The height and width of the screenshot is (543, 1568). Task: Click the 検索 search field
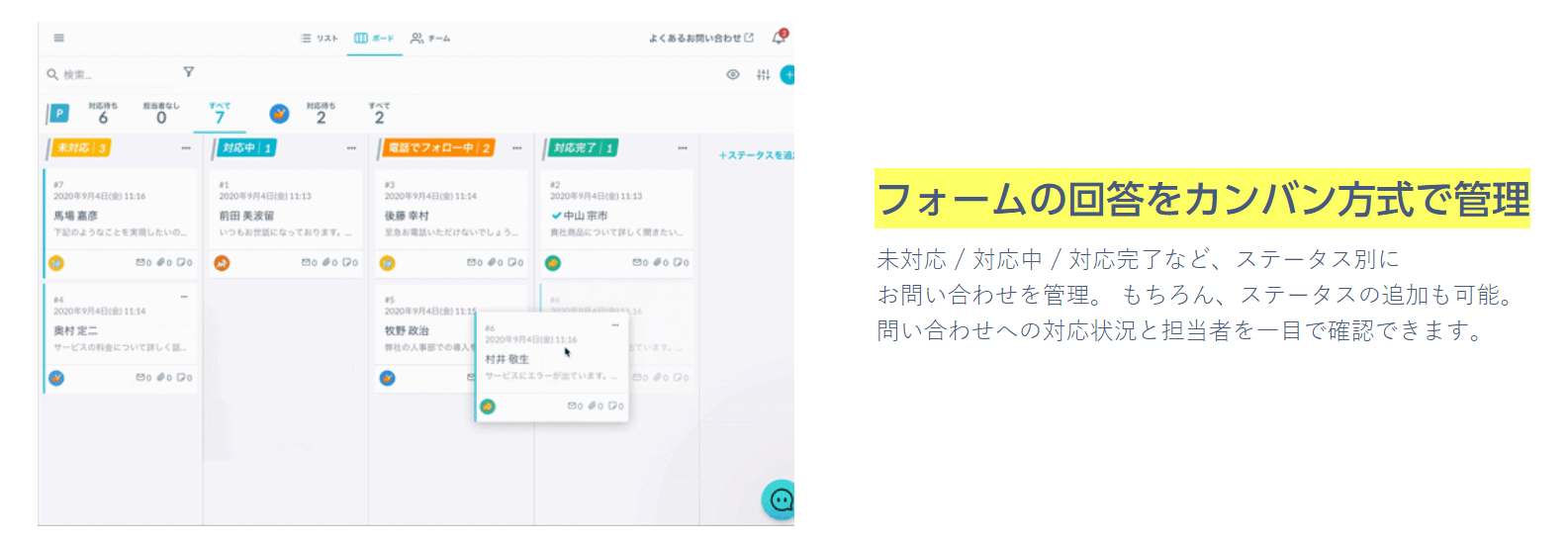[x=99, y=74]
